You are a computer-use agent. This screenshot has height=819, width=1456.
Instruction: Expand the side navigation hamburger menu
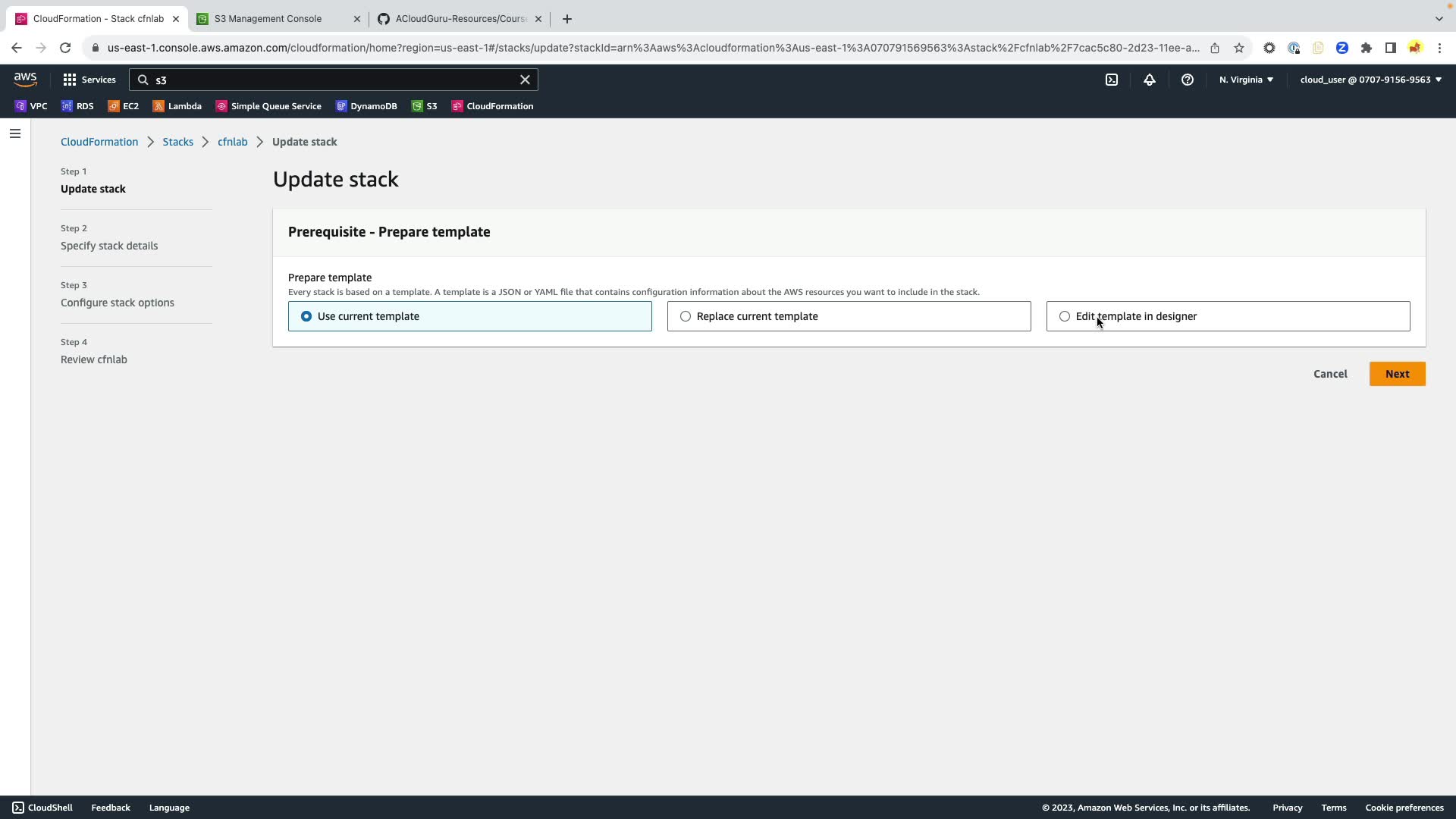point(15,133)
